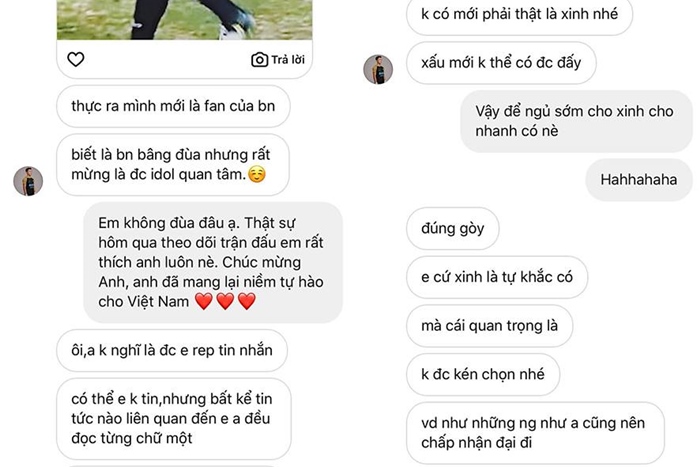Select the 'đúng gòy' message bubble
The width and height of the screenshot is (700, 467).
tap(453, 229)
